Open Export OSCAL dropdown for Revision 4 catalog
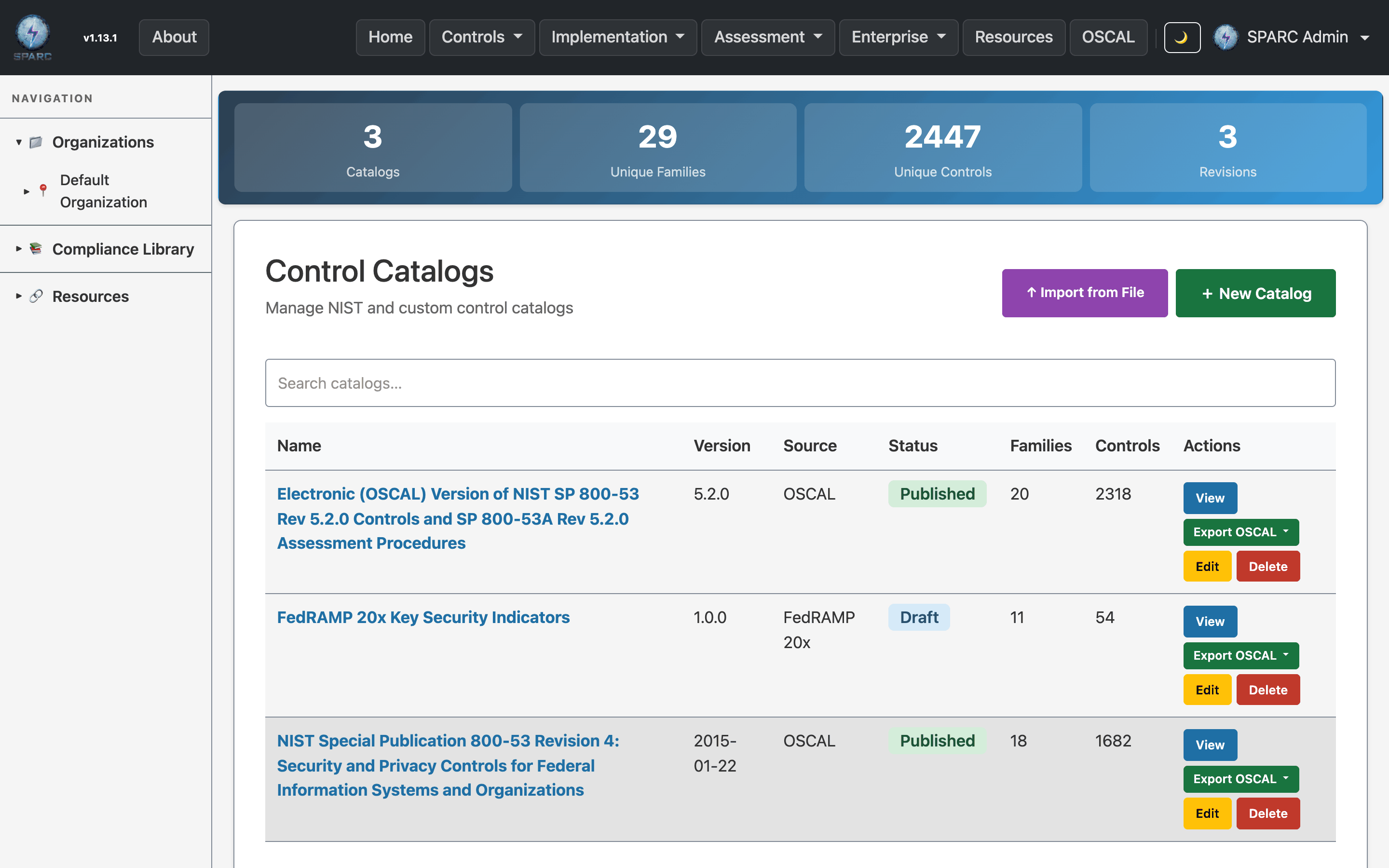 (x=1241, y=779)
